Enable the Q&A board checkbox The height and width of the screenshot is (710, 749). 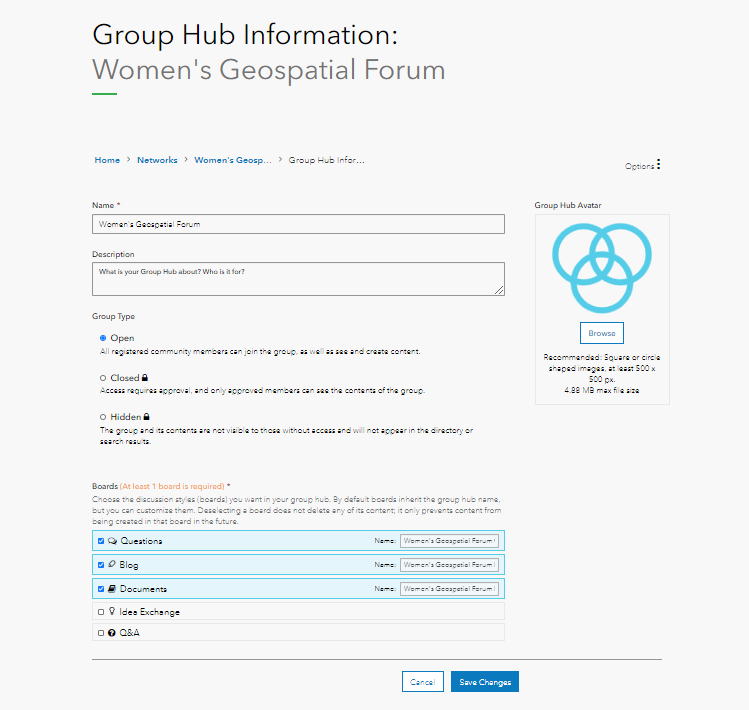coord(101,633)
